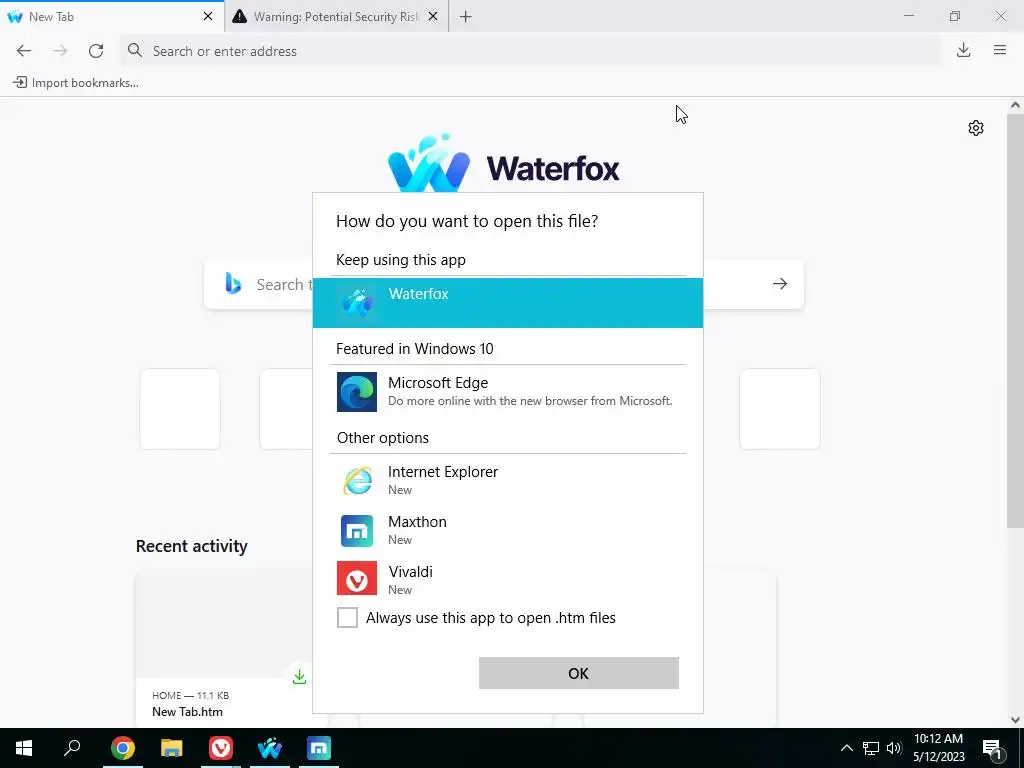The height and width of the screenshot is (768, 1024).
Task: Open Waterfox from the taskbar
Action: point(270,748)
